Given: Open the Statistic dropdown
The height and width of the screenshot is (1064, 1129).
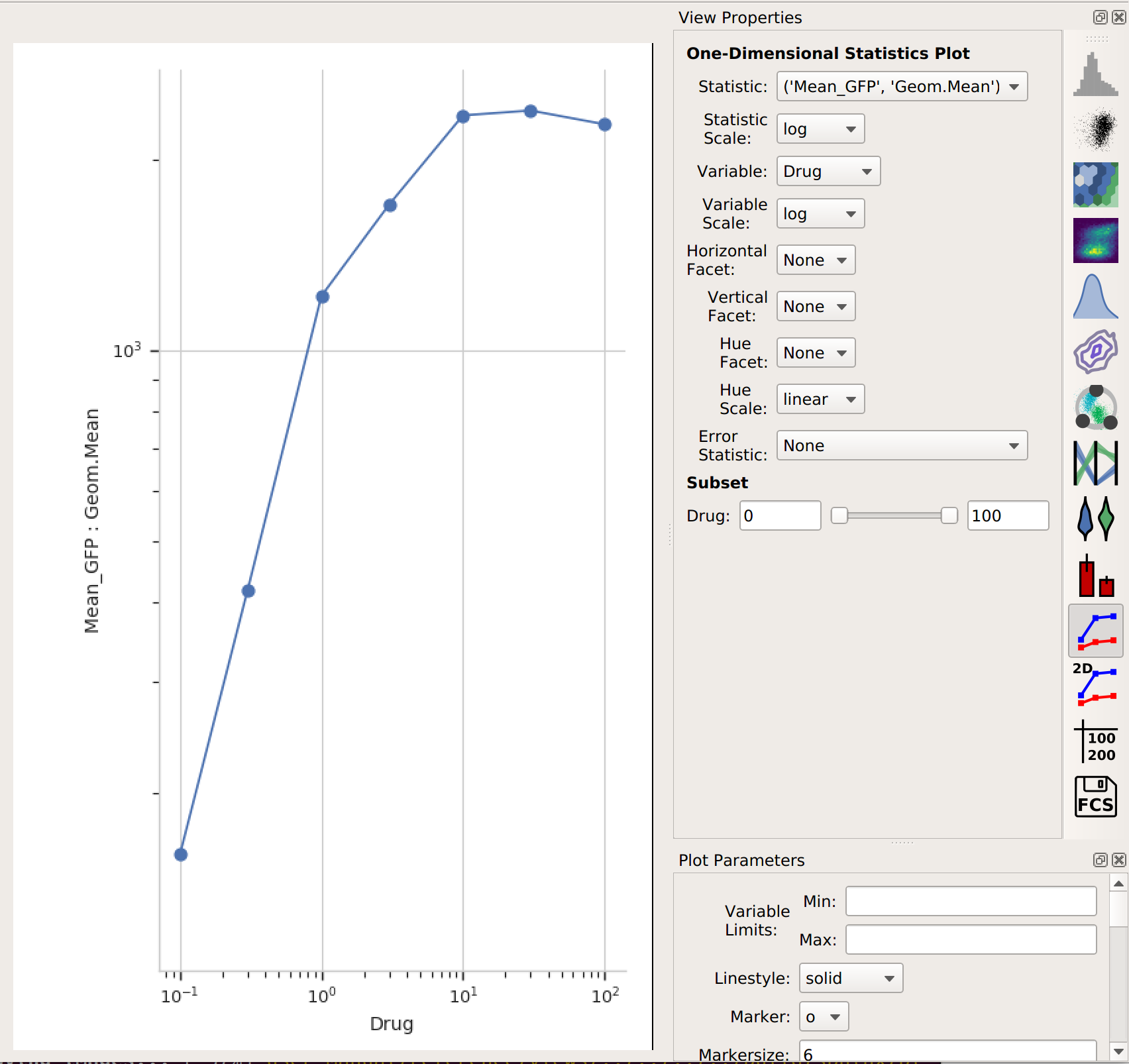Looking at the screenshot, I should 902,87.
